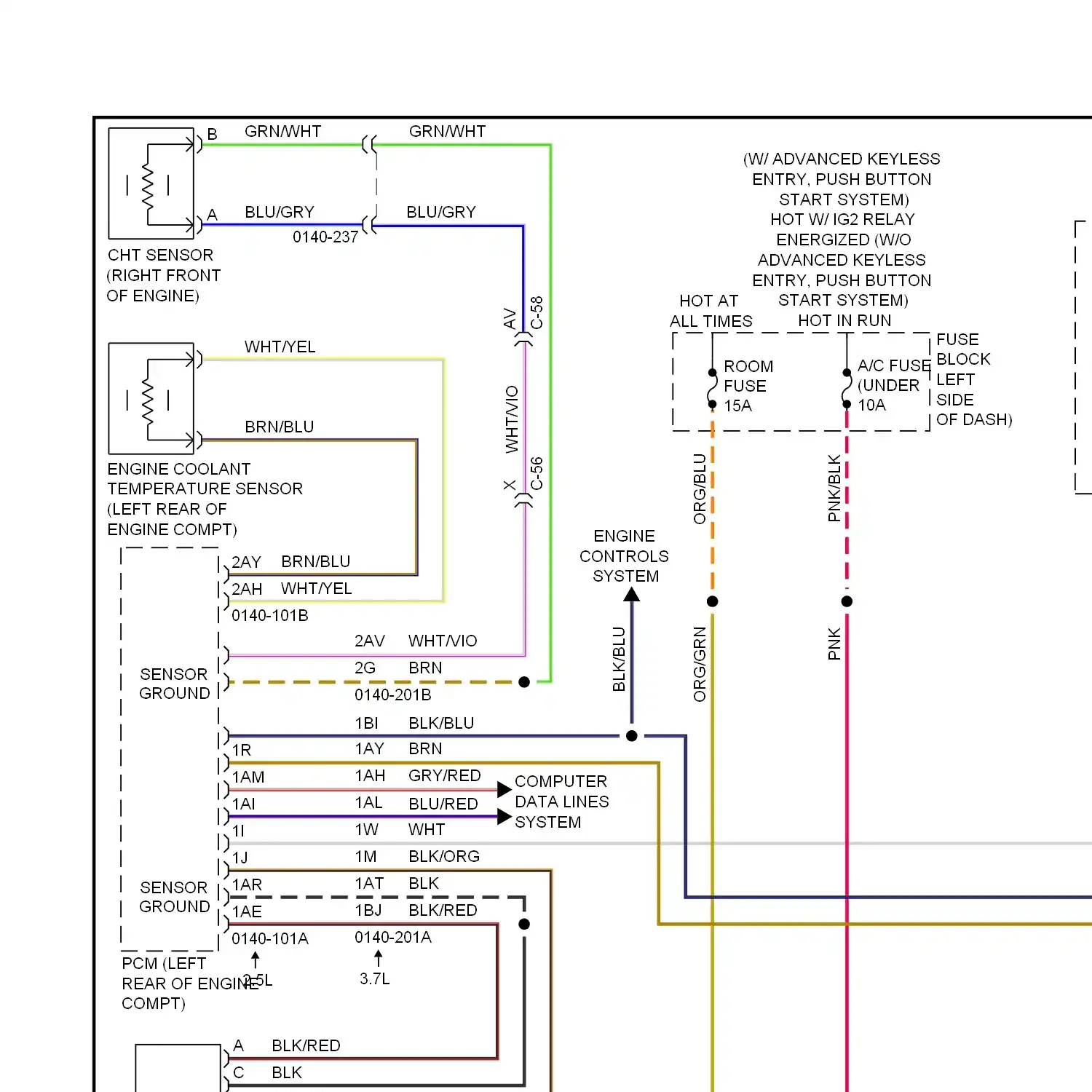The height and width of the screenshot is (1092, 1092).
Task: Click pin label 1AE on PCM
Action: coord(247,911)
